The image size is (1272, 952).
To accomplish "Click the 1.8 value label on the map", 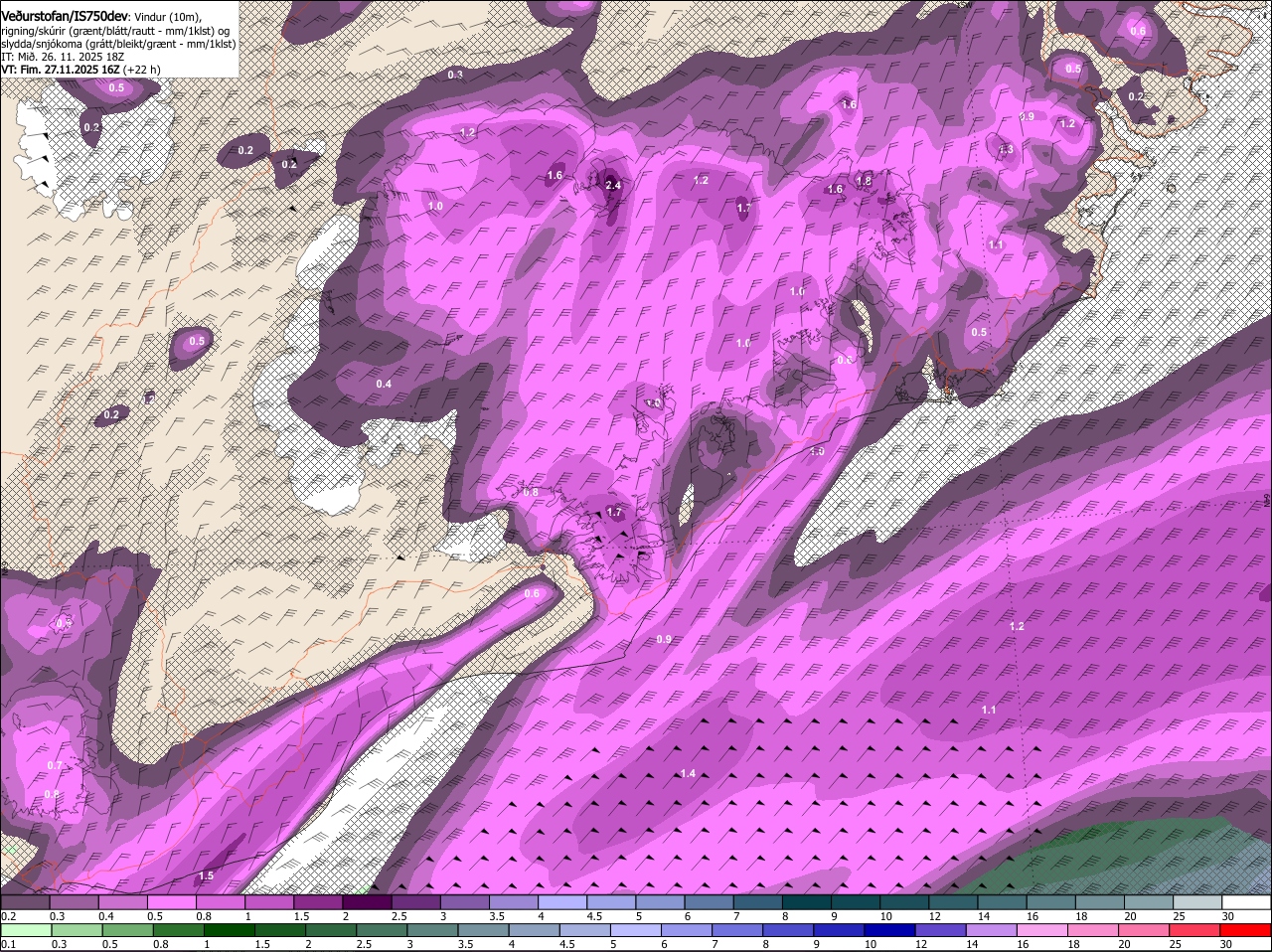I will [864, 181].
